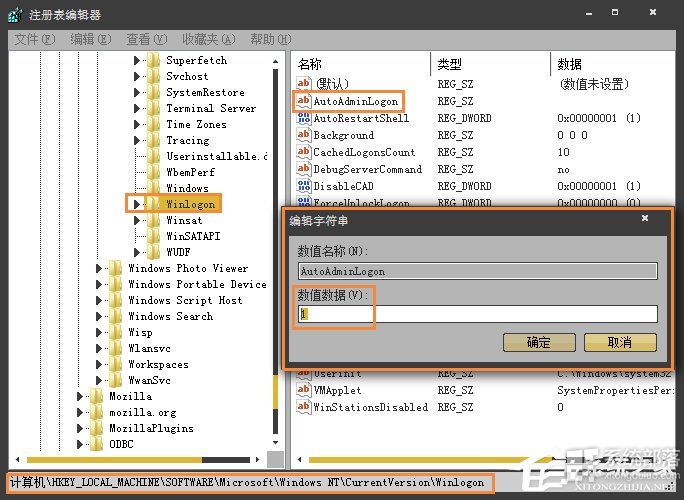This screenshot has width=684, height=500.
Task: Click the 数值数据 input field
Action: (x=478, y=314)
